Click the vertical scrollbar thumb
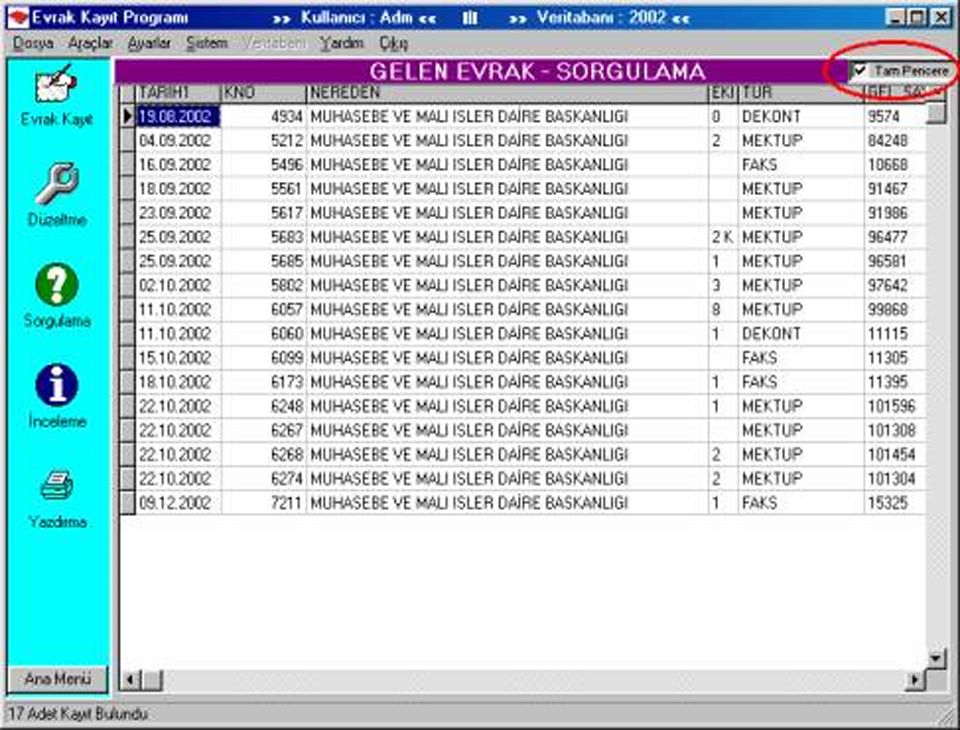 tap(936, 113)
